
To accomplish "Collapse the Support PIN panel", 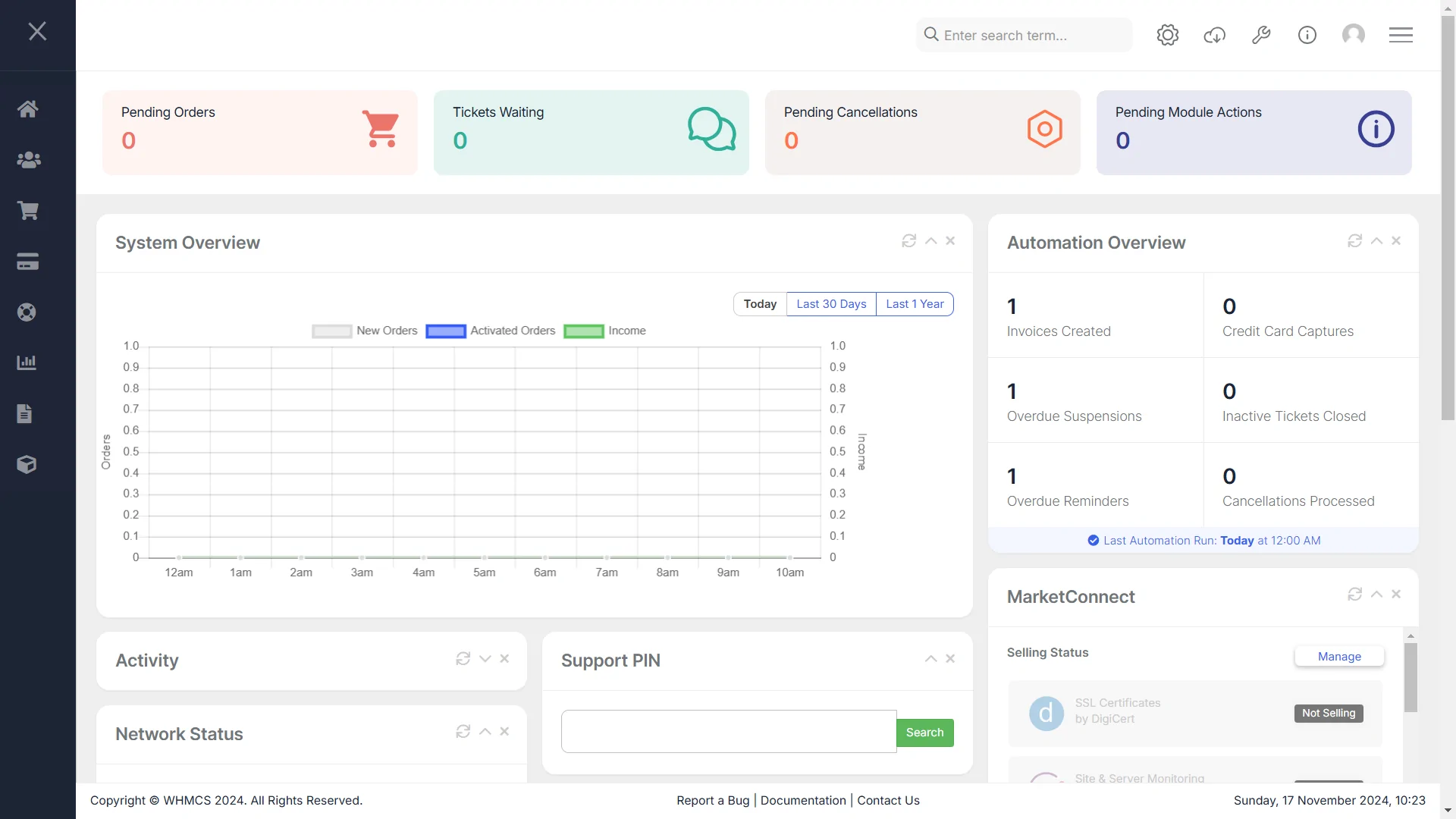I will click(x=930, y=658).
